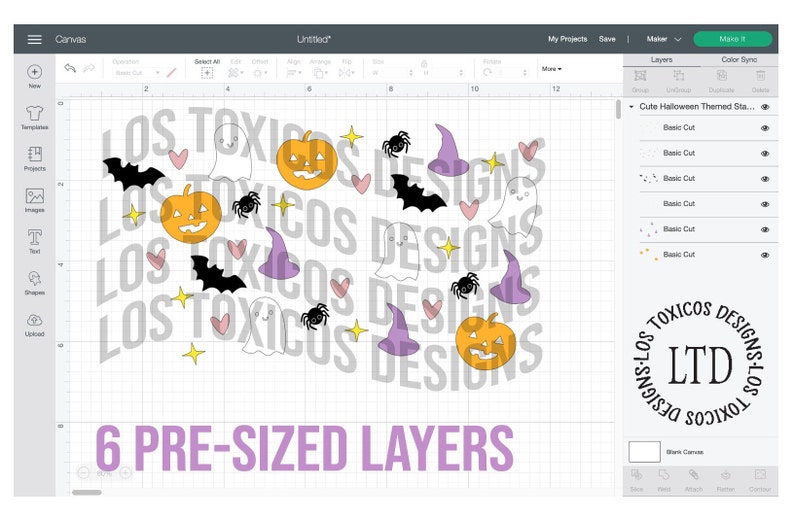Select the Text tool
This screenshot has height=519, width=794.
[x=34, y=241]
